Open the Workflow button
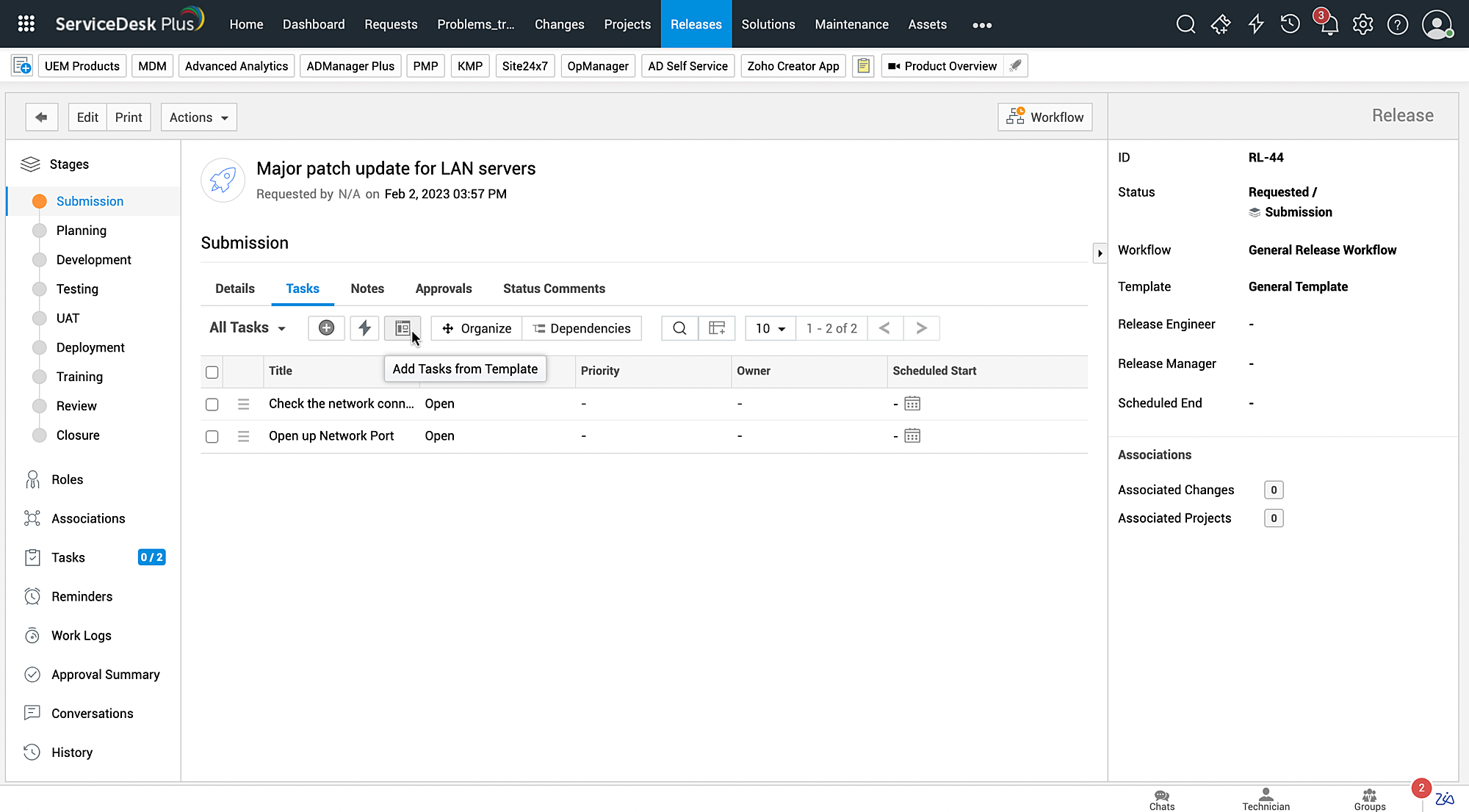 (1044, 117)
